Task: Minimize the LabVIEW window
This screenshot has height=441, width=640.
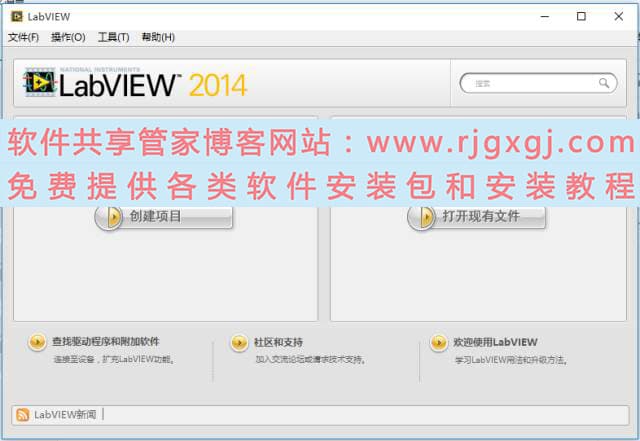Action: (x=544, y=16)
